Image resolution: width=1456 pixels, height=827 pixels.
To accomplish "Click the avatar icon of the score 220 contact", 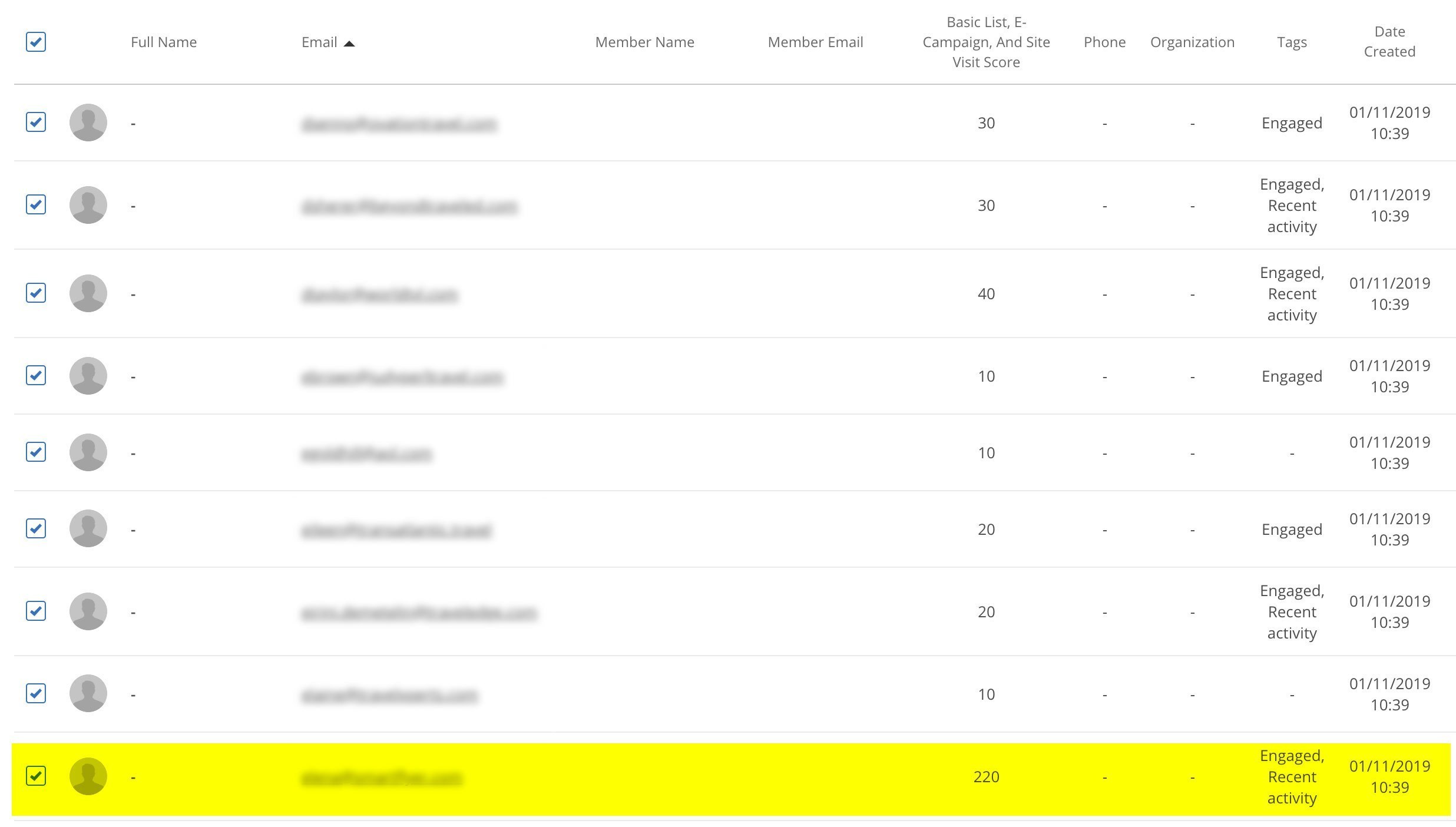I will click(88, 776).
